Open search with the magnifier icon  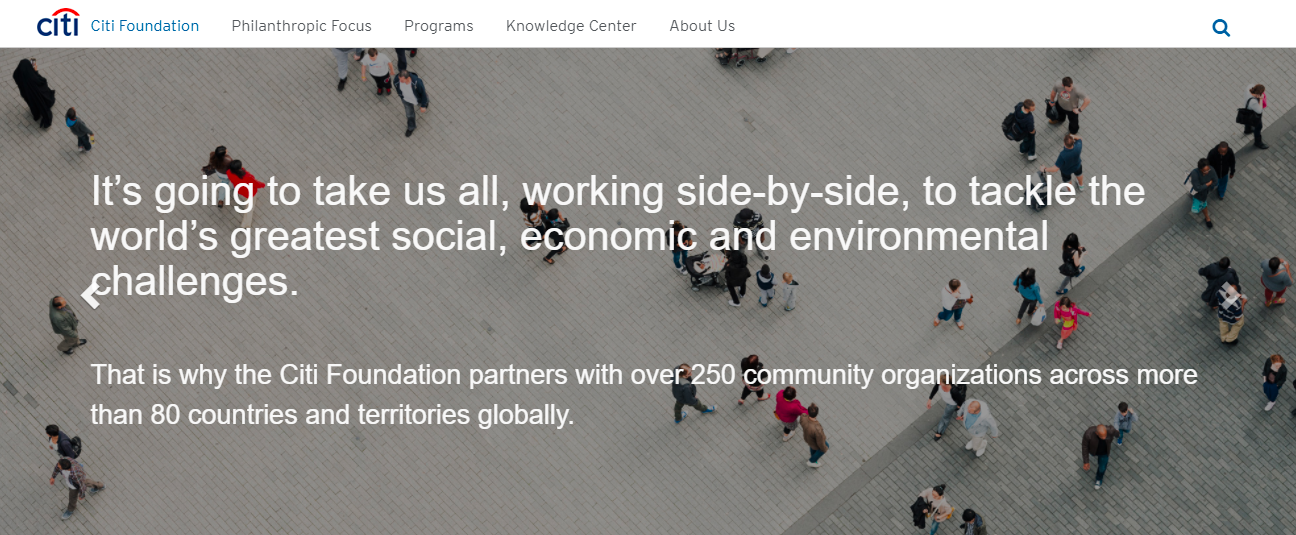click(1221, 28)
